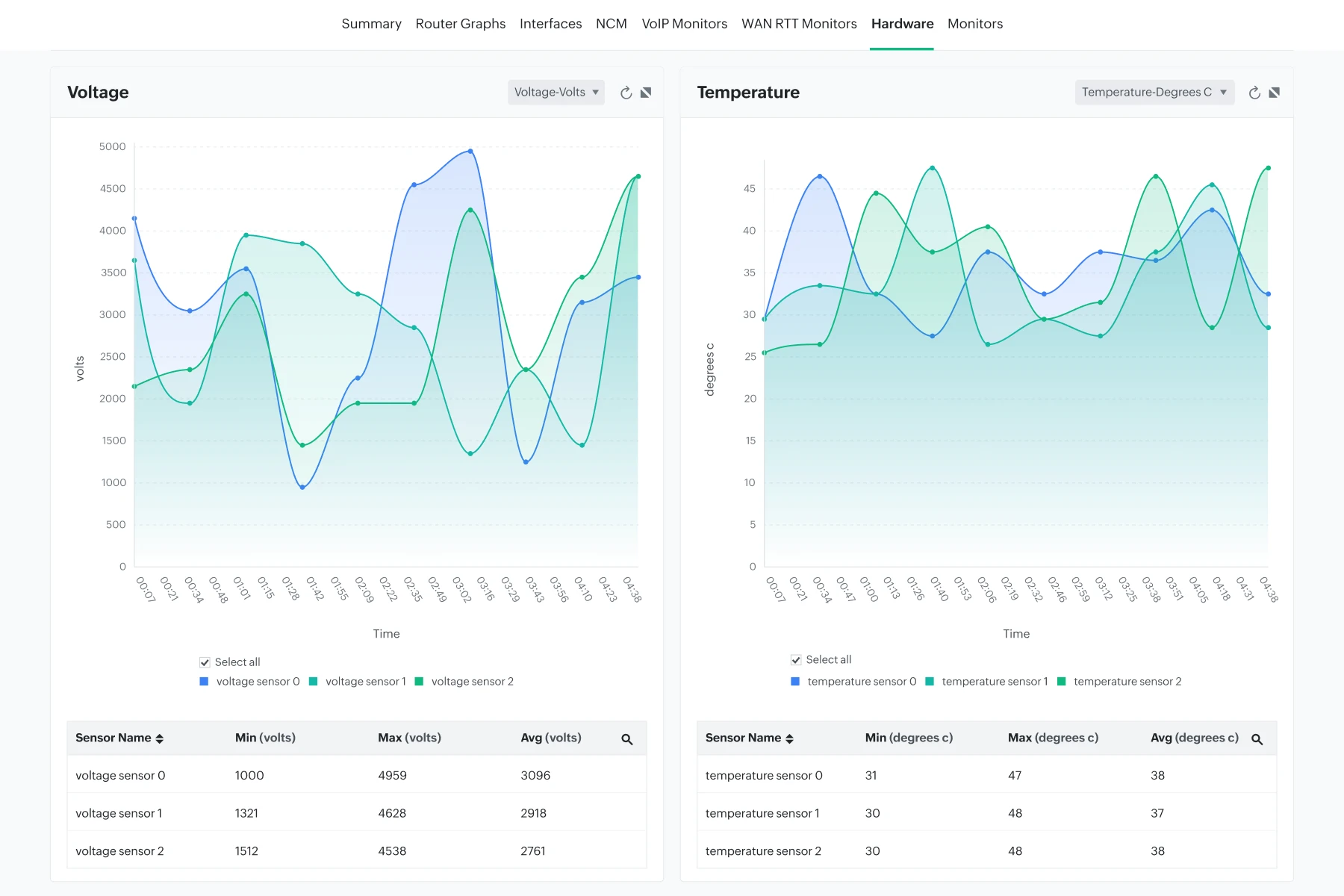Expand the Voltage widget to full view
The height and width of the screenshot is (896, 1344).
[x=646, y=93]
